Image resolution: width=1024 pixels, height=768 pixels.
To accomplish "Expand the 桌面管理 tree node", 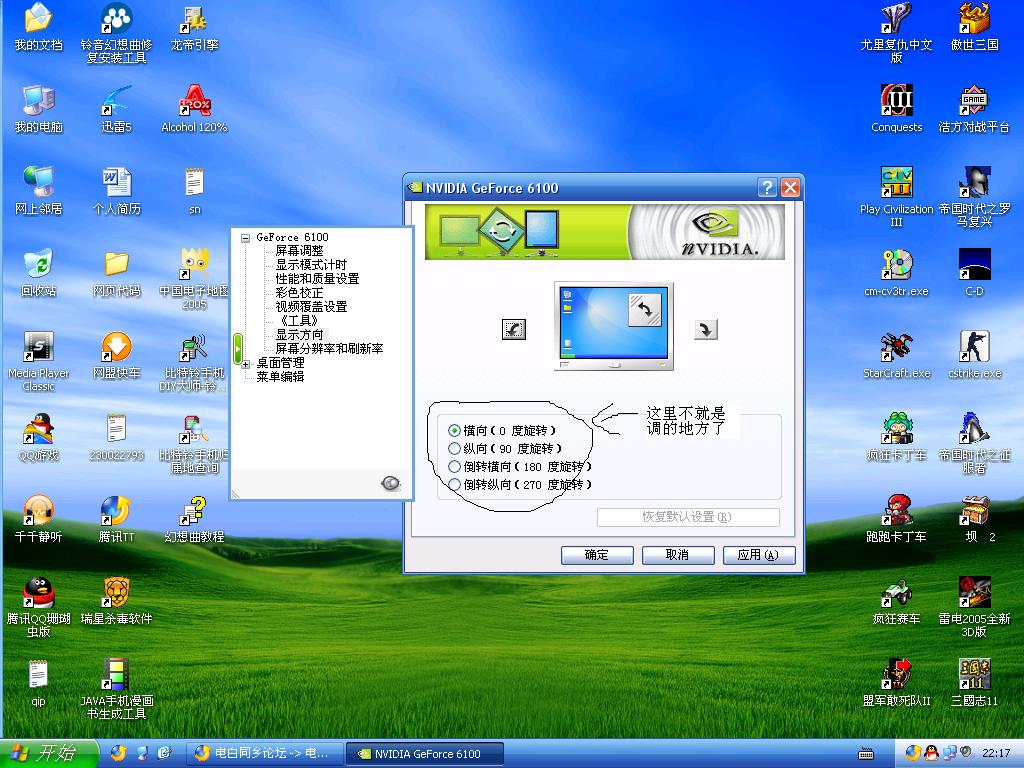I will click(246, 363).
